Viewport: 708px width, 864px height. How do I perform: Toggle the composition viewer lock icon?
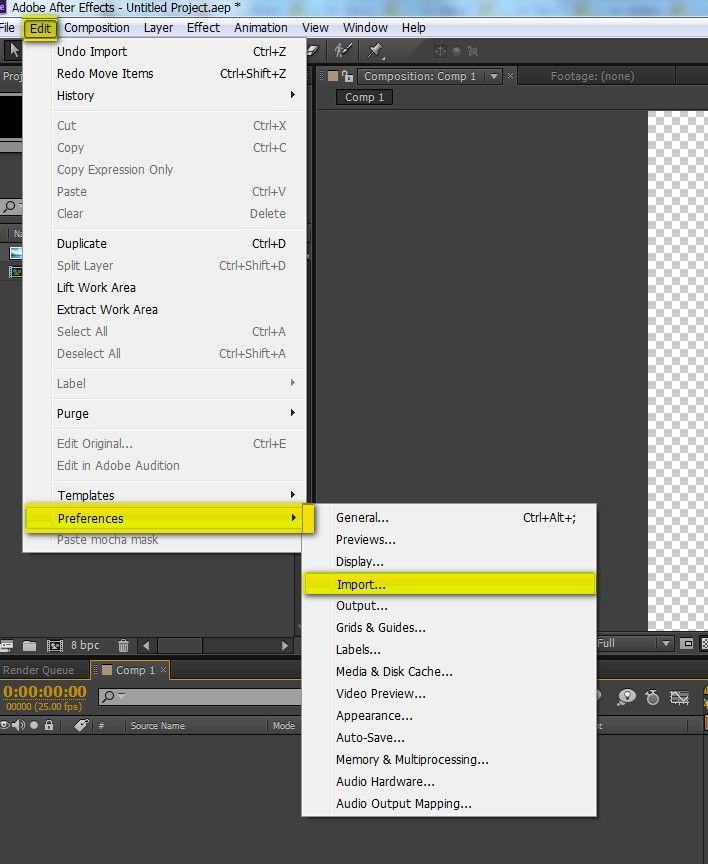(347, 76)
